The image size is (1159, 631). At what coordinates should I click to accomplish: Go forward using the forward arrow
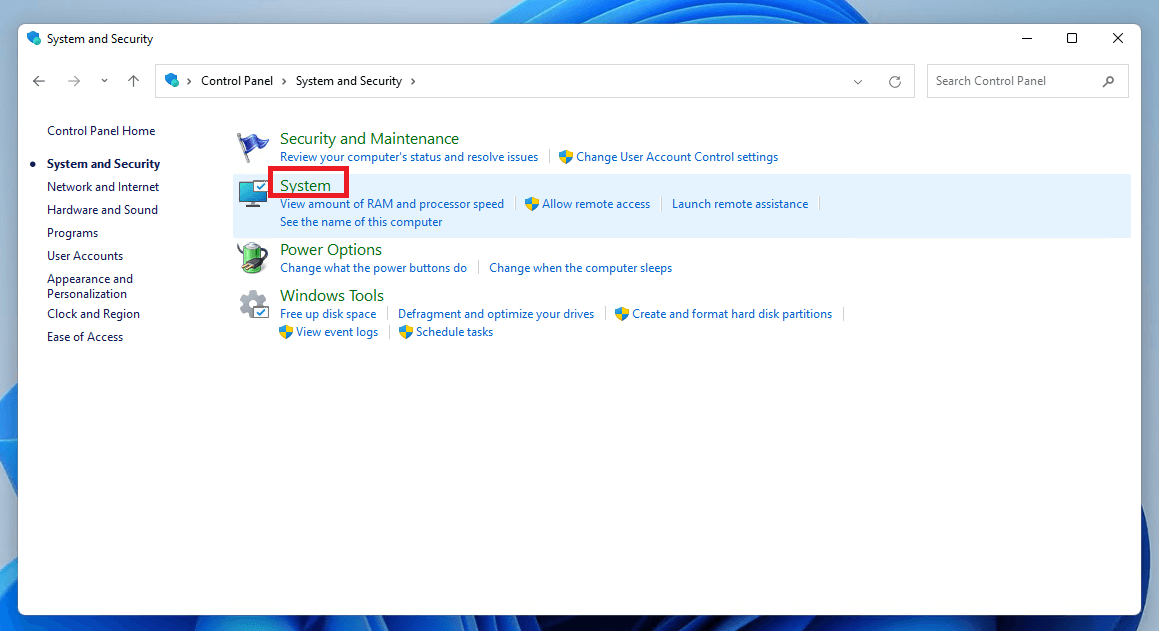(x=74, y=81)
